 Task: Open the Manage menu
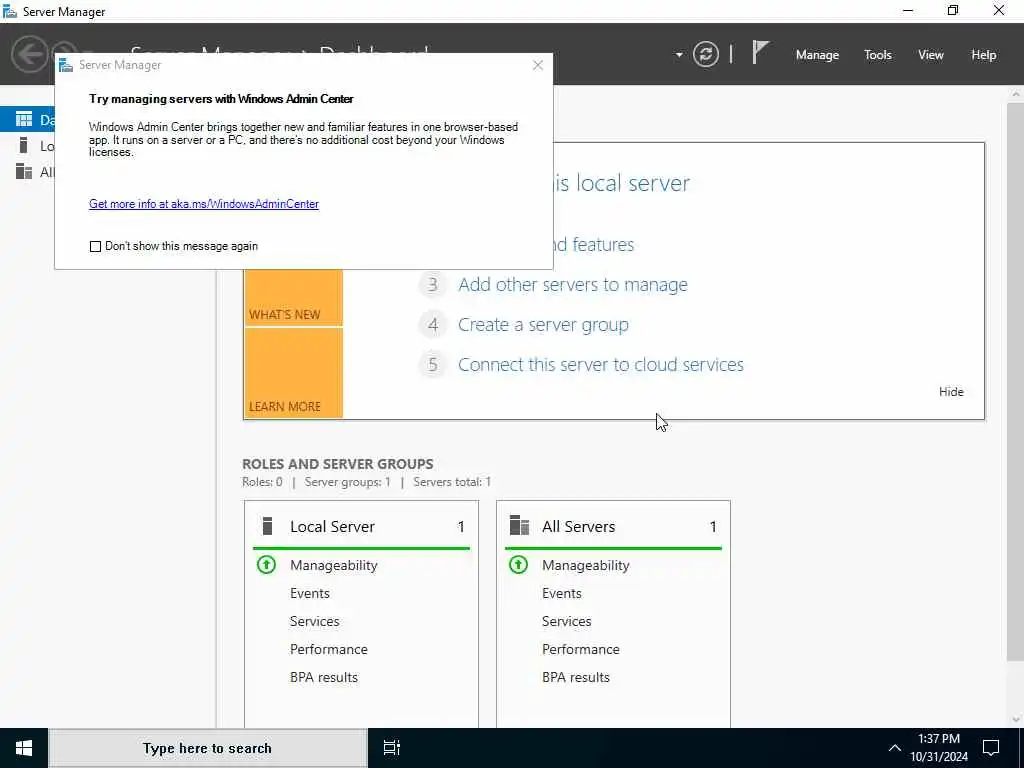click(817, 55)
